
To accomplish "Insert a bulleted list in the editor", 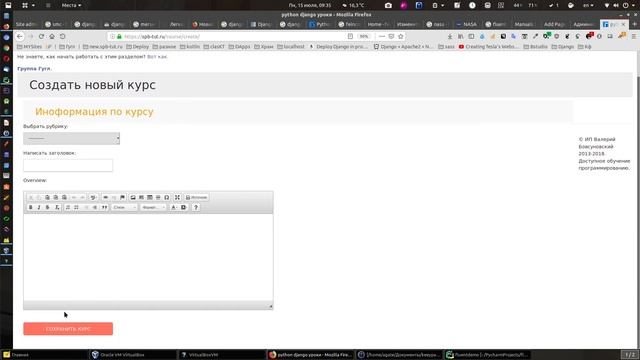I will tap(76, 207).
